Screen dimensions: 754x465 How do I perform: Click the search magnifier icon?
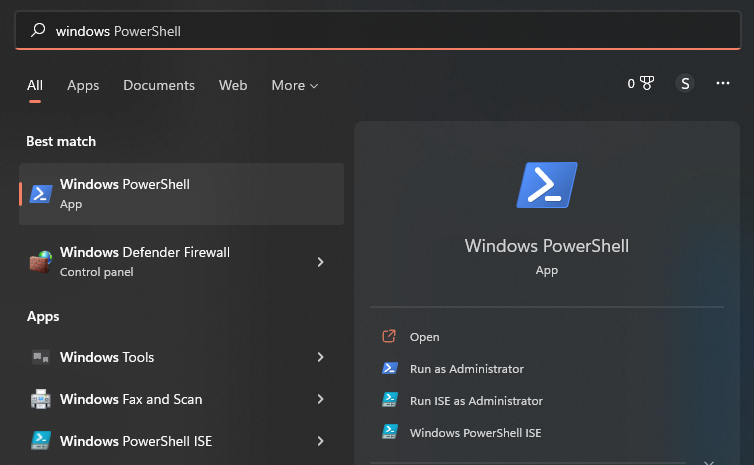[38, 30]
